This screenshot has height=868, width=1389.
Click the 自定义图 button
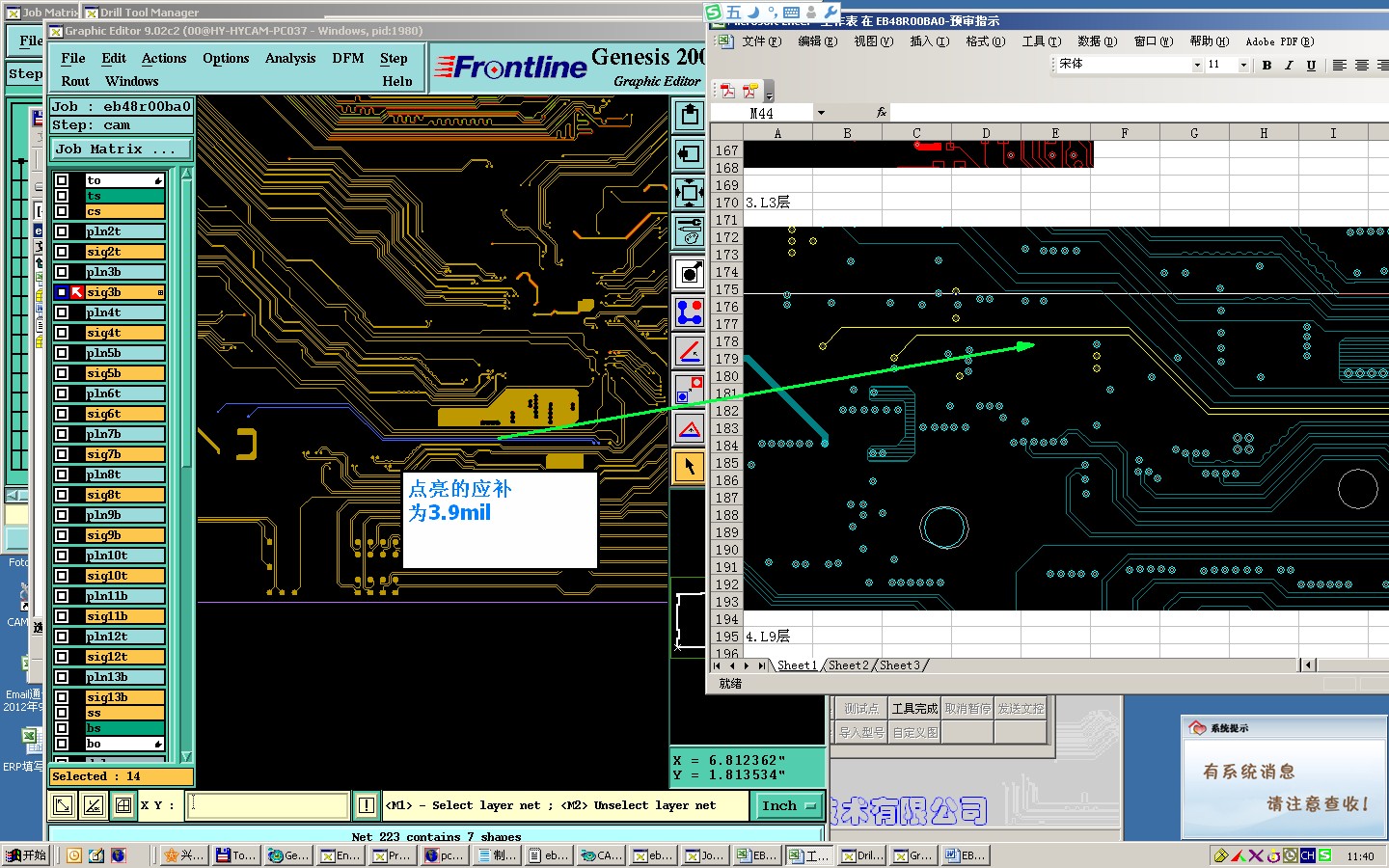coord(914,733)
